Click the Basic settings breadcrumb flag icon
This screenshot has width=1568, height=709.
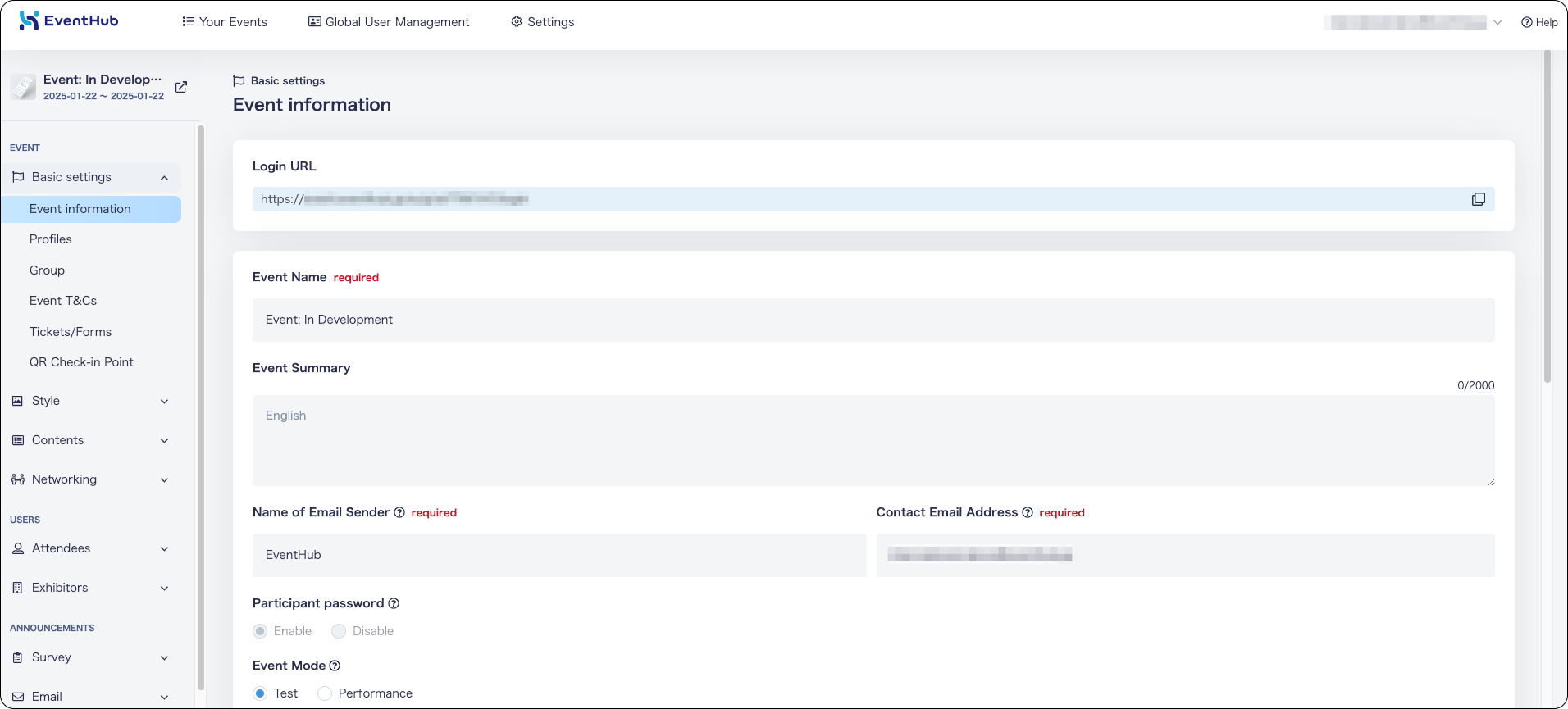click(x=239, y=80)
